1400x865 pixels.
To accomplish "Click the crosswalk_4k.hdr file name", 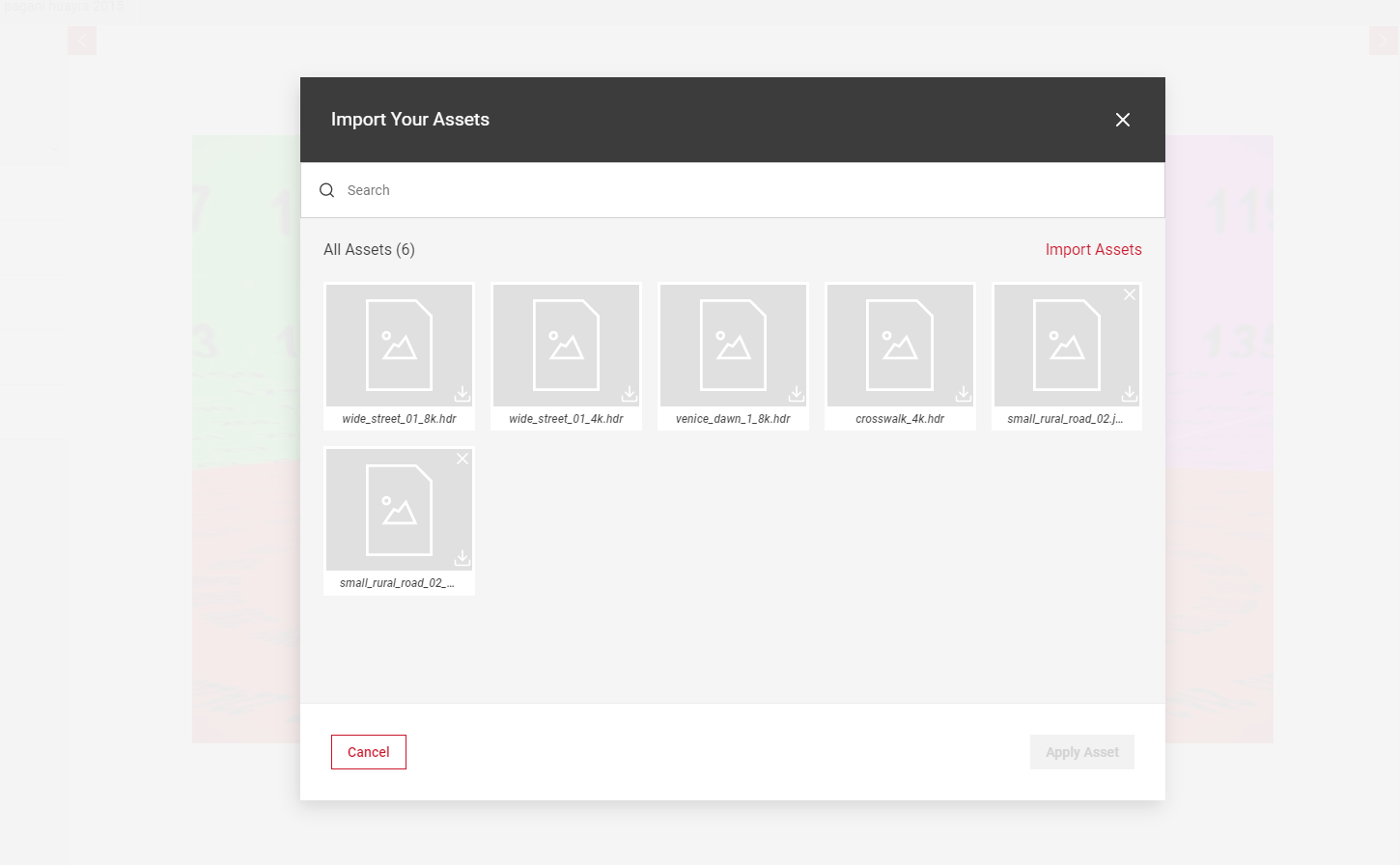I will [900, 419].
